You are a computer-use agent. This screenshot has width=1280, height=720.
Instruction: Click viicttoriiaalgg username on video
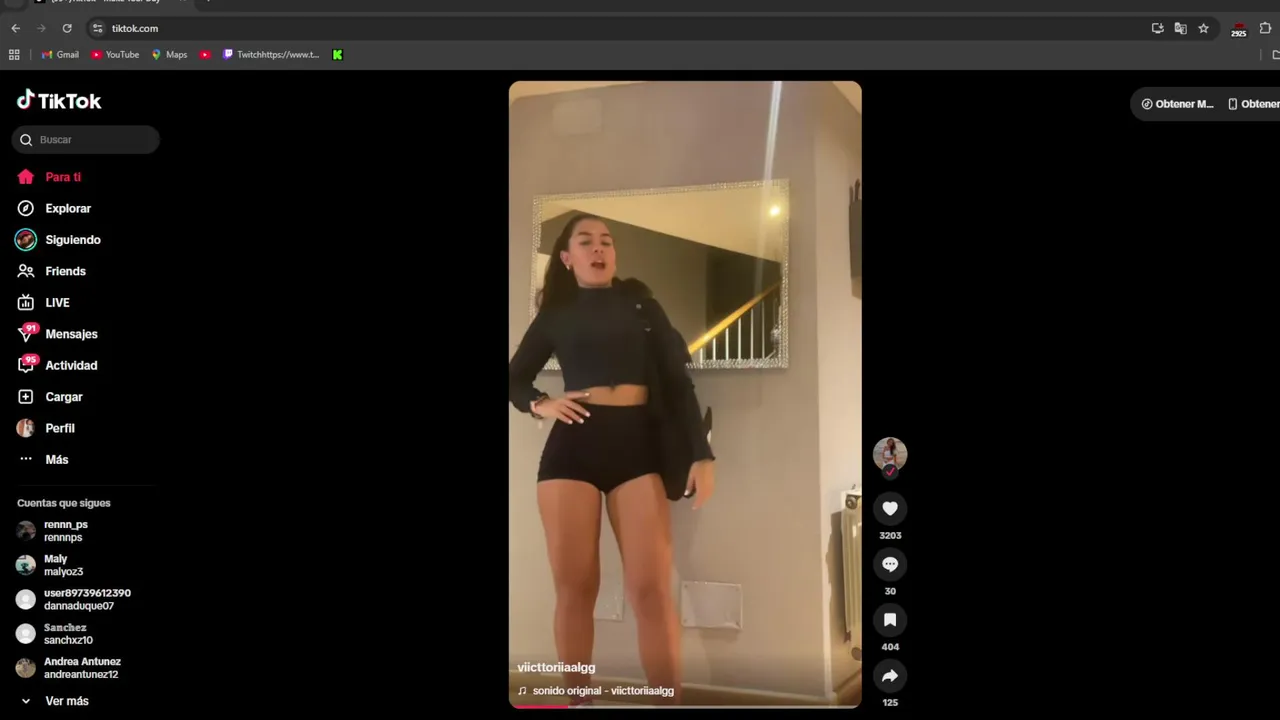coord(556,667)
